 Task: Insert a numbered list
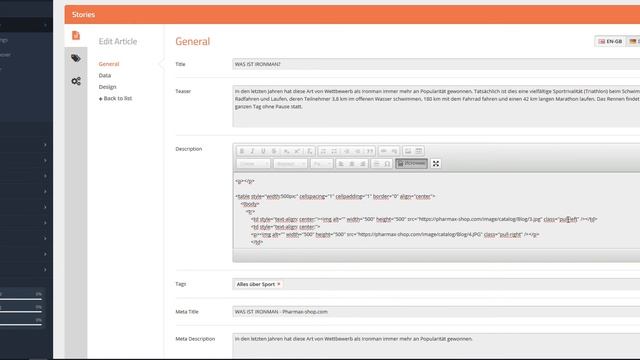[x=323, y=151]
